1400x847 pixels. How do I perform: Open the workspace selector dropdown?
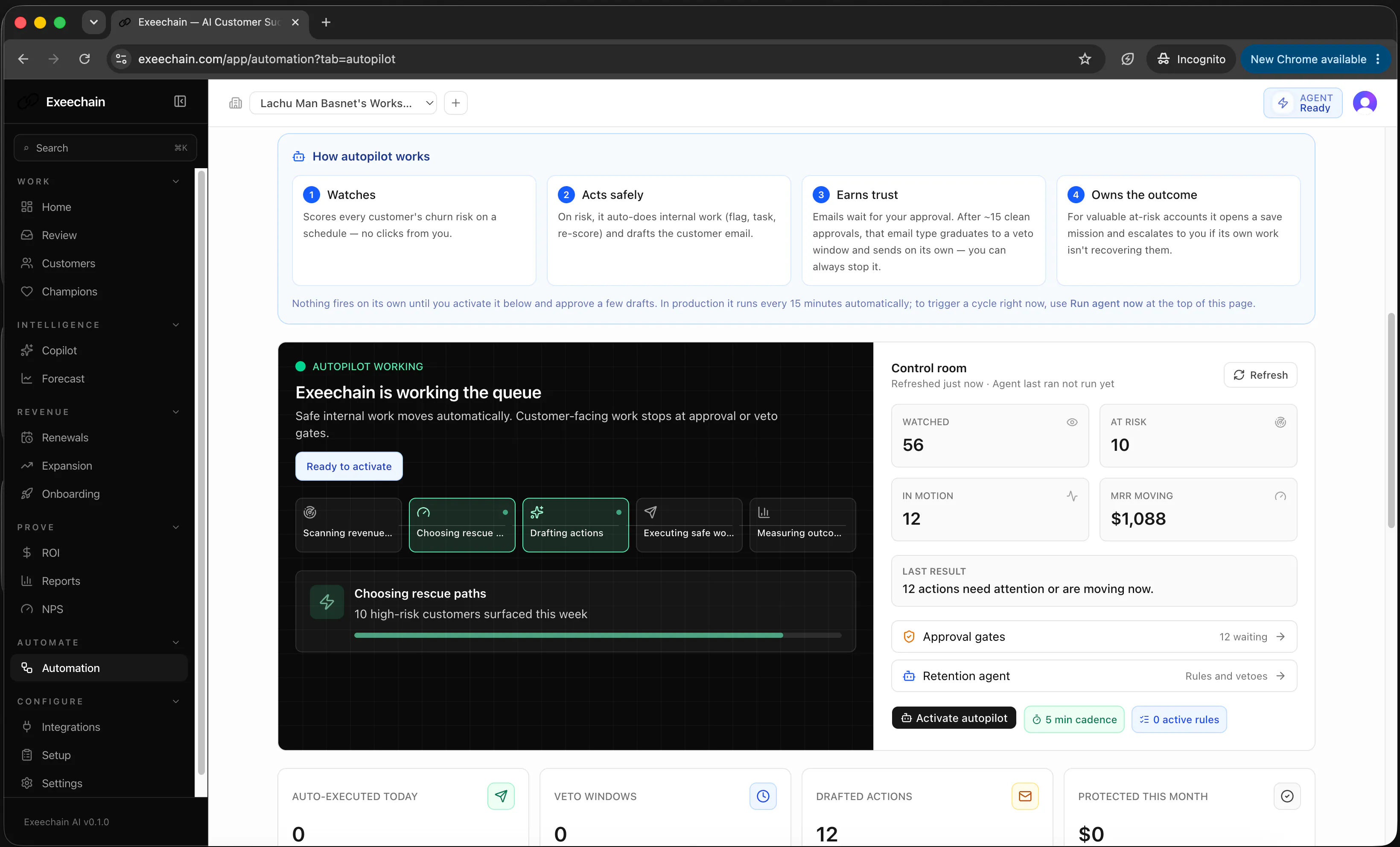[343, 103]
